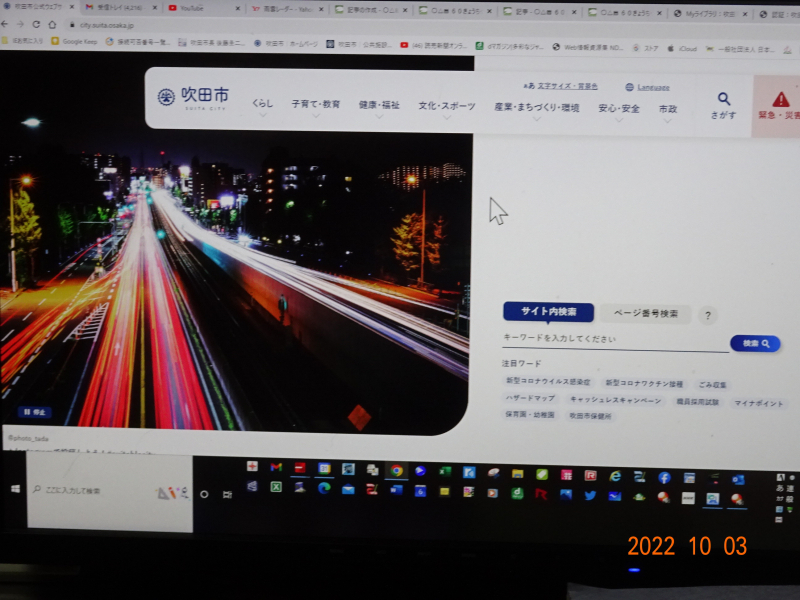The image size is (800, 600).
Task: Open Task View icon on taskbar
Action: 228,494
